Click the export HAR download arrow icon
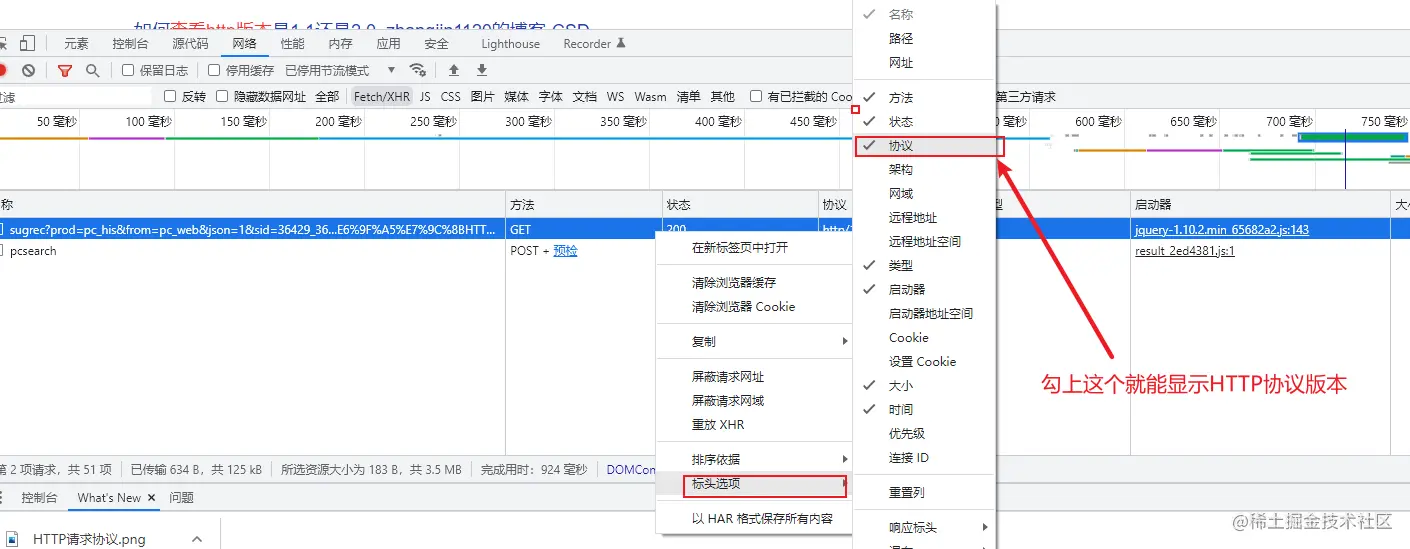The height and width of the screenshot is (549, 1410). pyautogui.click(x=482, y=70)
